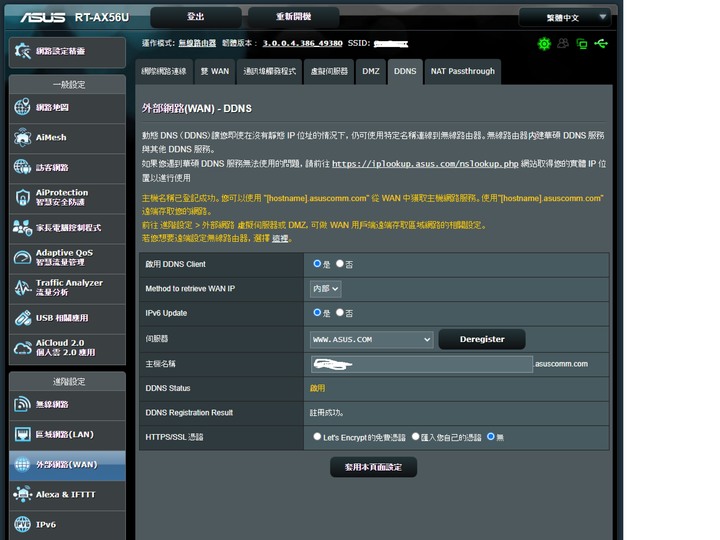720x540 pixels.
Task: Switch to the Internet Connection tab
Action: pyautogui.click(x=164, y=72)
